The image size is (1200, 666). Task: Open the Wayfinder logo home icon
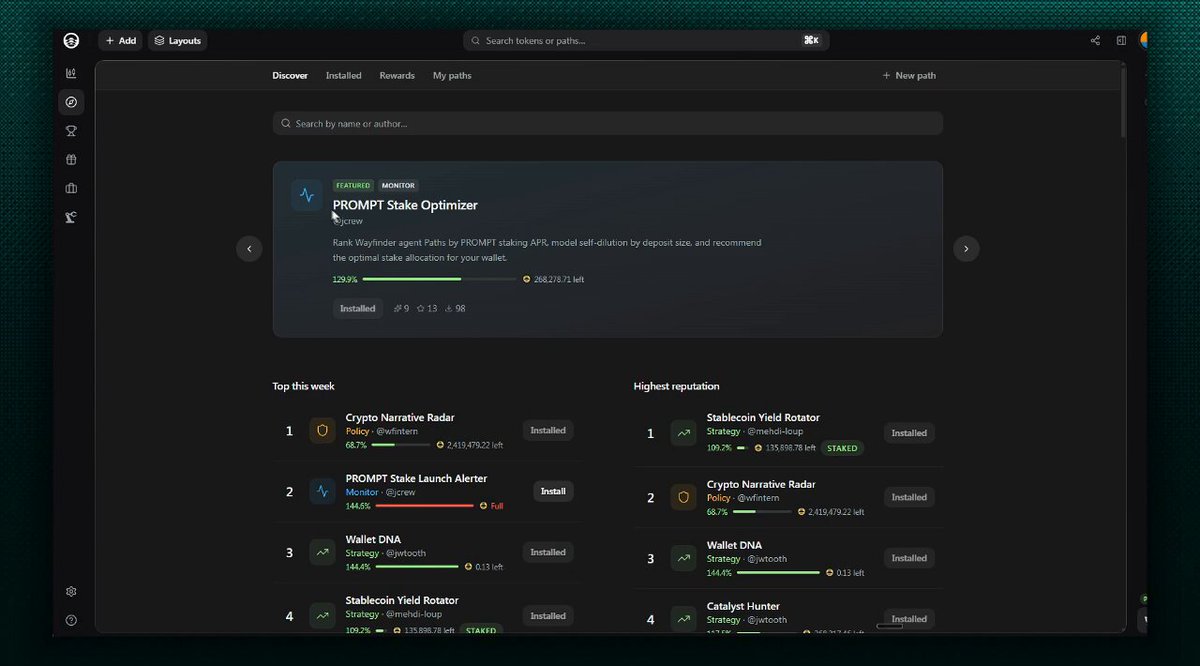coord(71,41)
